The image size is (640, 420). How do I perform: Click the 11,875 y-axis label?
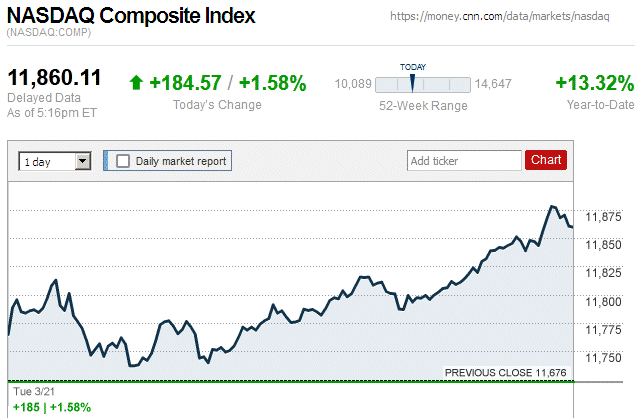[x=603, y=216]
